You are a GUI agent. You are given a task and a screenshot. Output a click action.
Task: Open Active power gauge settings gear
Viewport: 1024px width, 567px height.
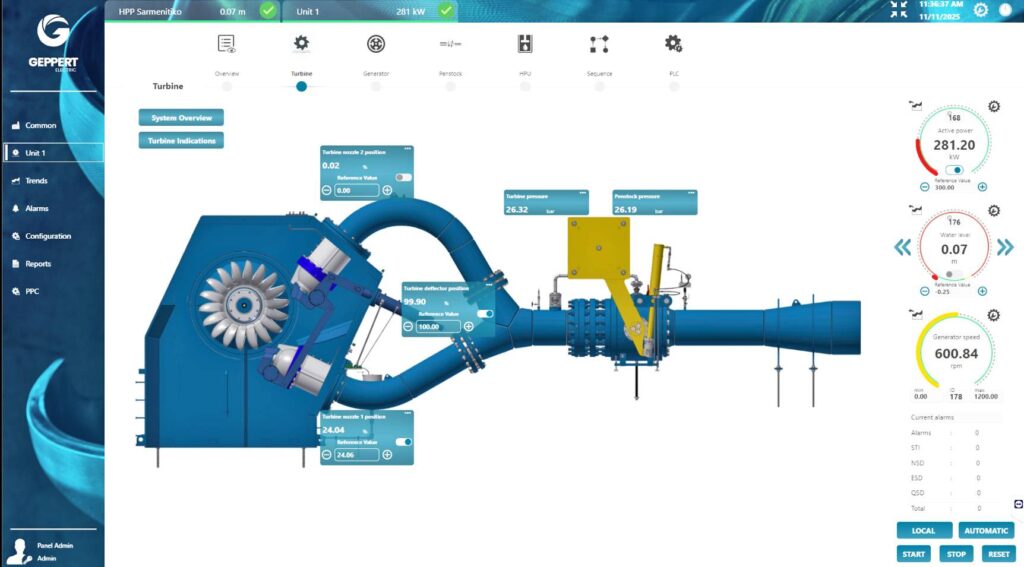click(993, 107)
